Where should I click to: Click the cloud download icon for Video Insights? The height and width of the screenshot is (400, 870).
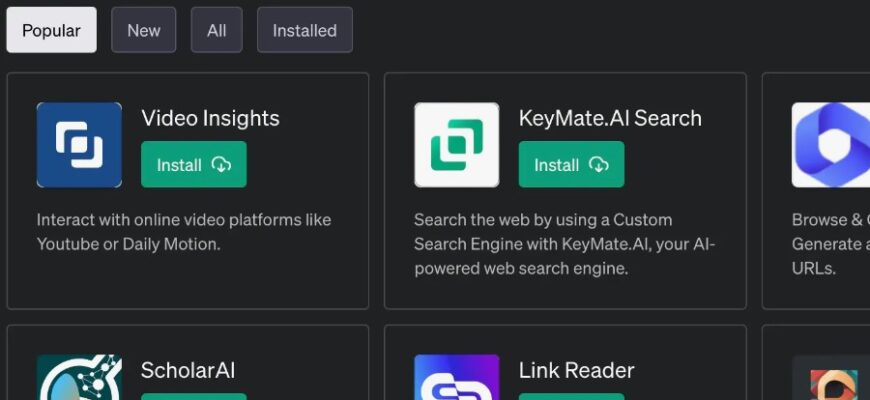click(221, 165)
